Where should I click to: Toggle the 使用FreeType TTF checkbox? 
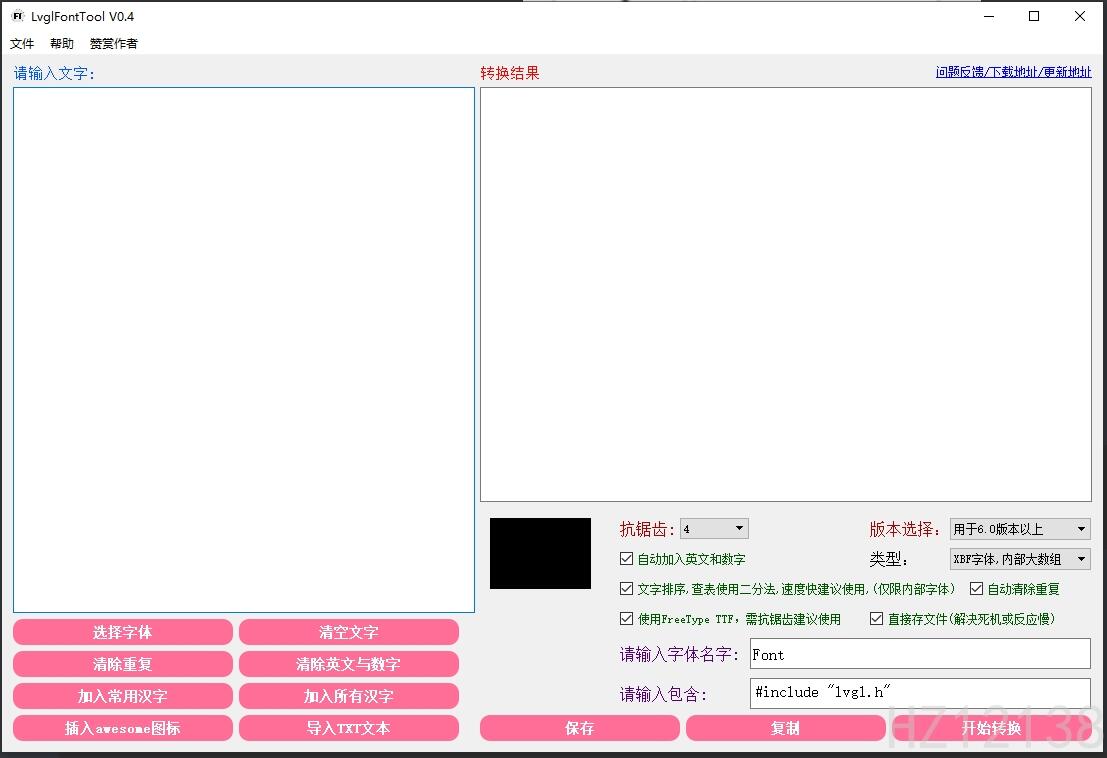tap(626, 619)
